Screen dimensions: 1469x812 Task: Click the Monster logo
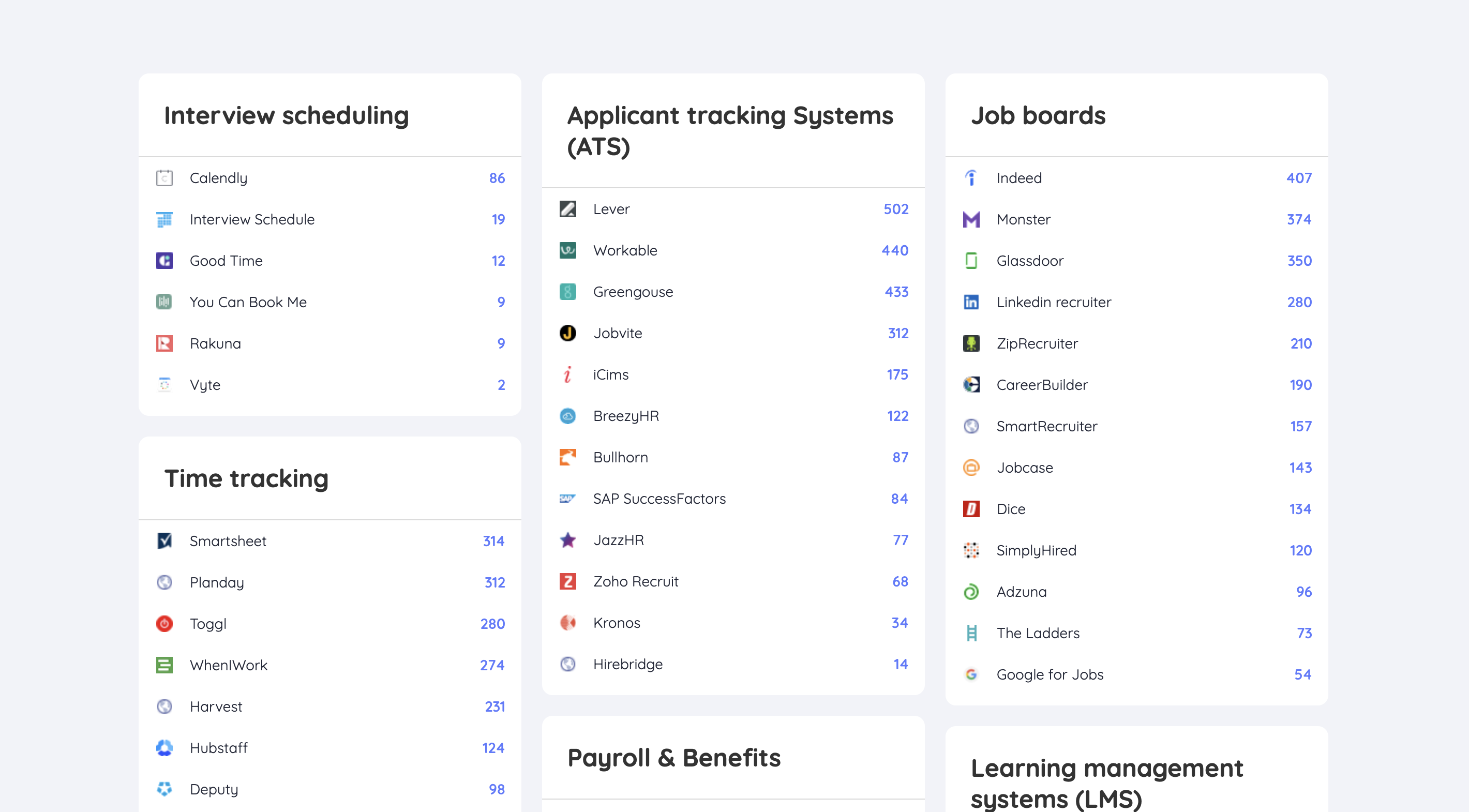[x=971, y=219]
